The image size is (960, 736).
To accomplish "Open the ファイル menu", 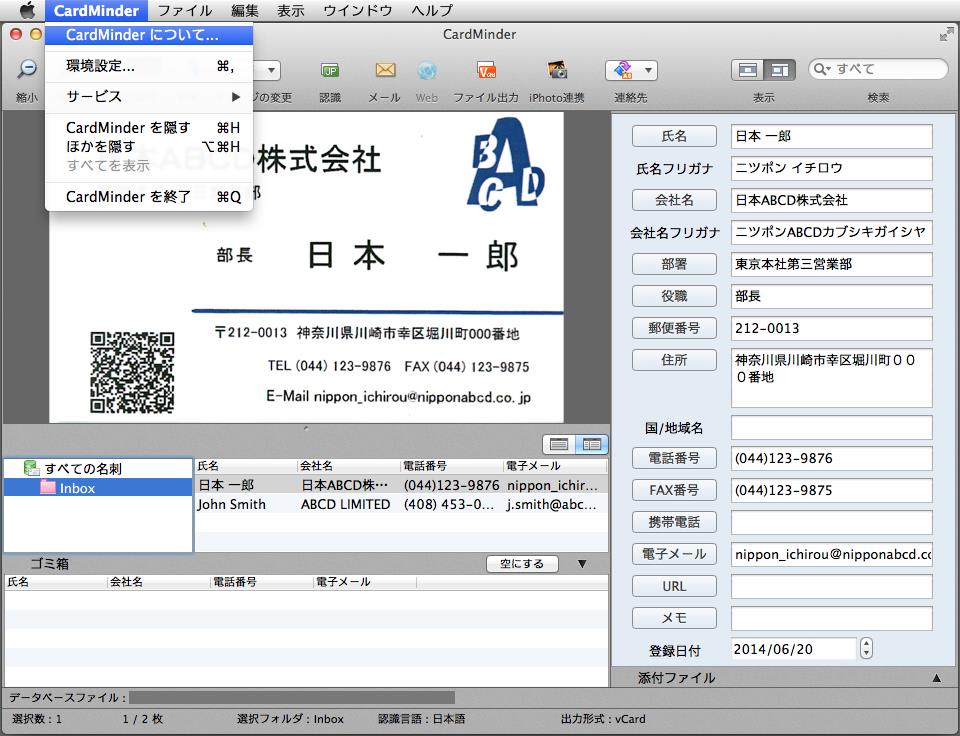I will (x=185, y=10).
